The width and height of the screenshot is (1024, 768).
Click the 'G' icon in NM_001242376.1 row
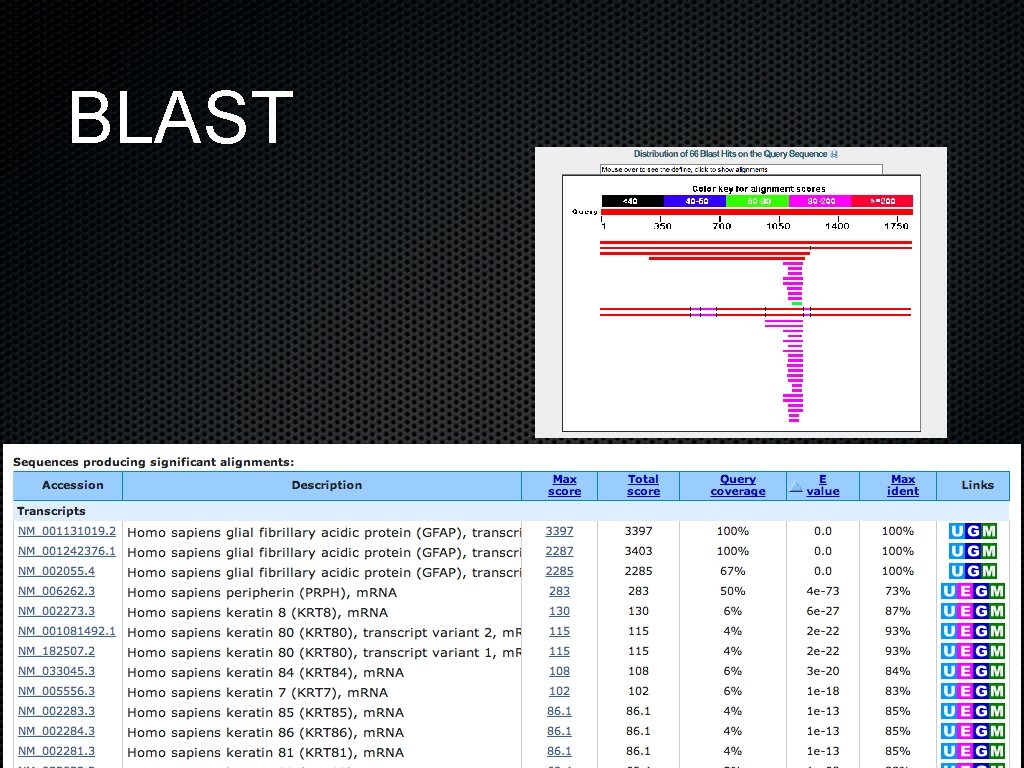click(x=973, y=551)
